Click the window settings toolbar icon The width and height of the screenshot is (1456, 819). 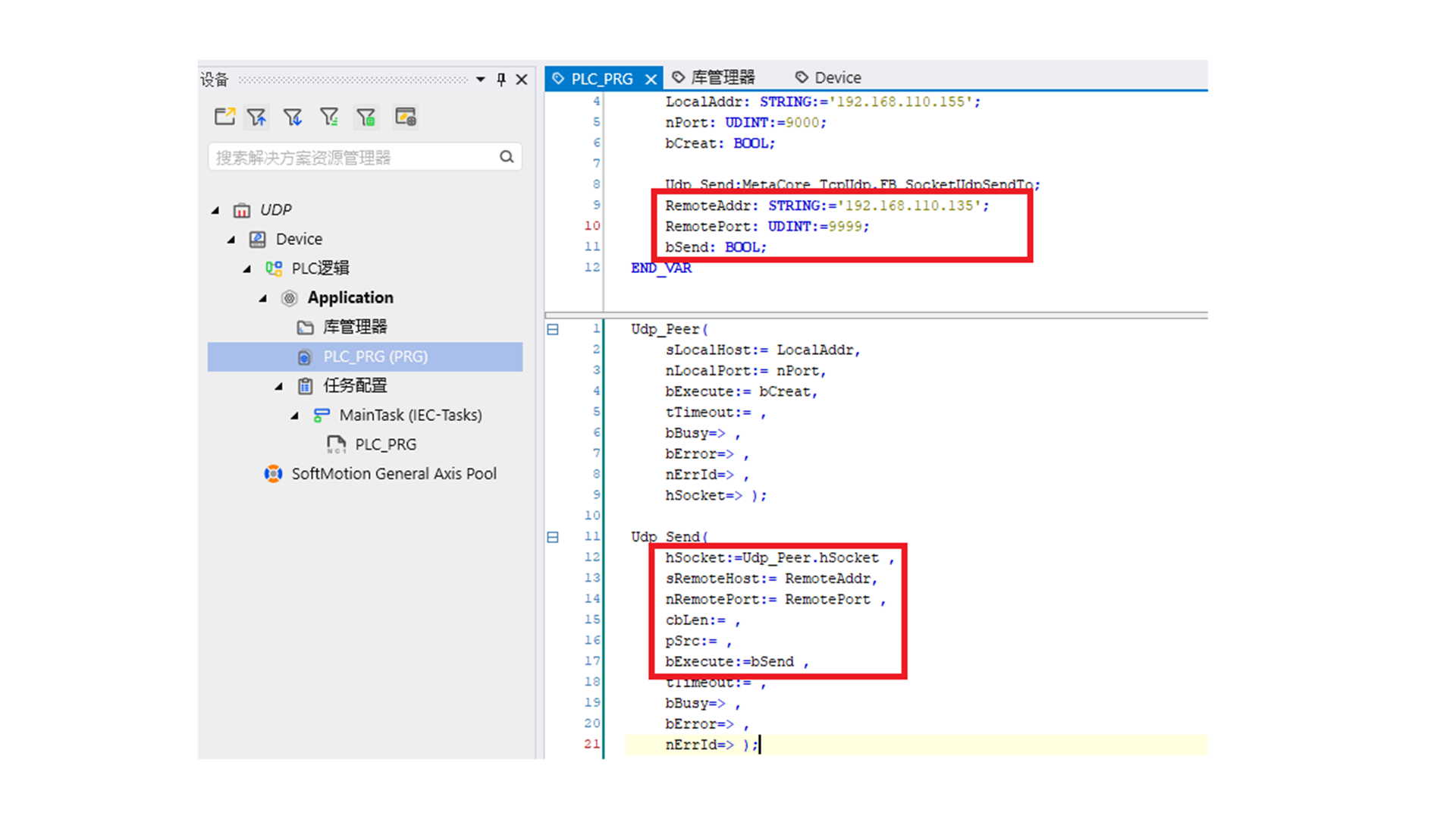[406, 117]
